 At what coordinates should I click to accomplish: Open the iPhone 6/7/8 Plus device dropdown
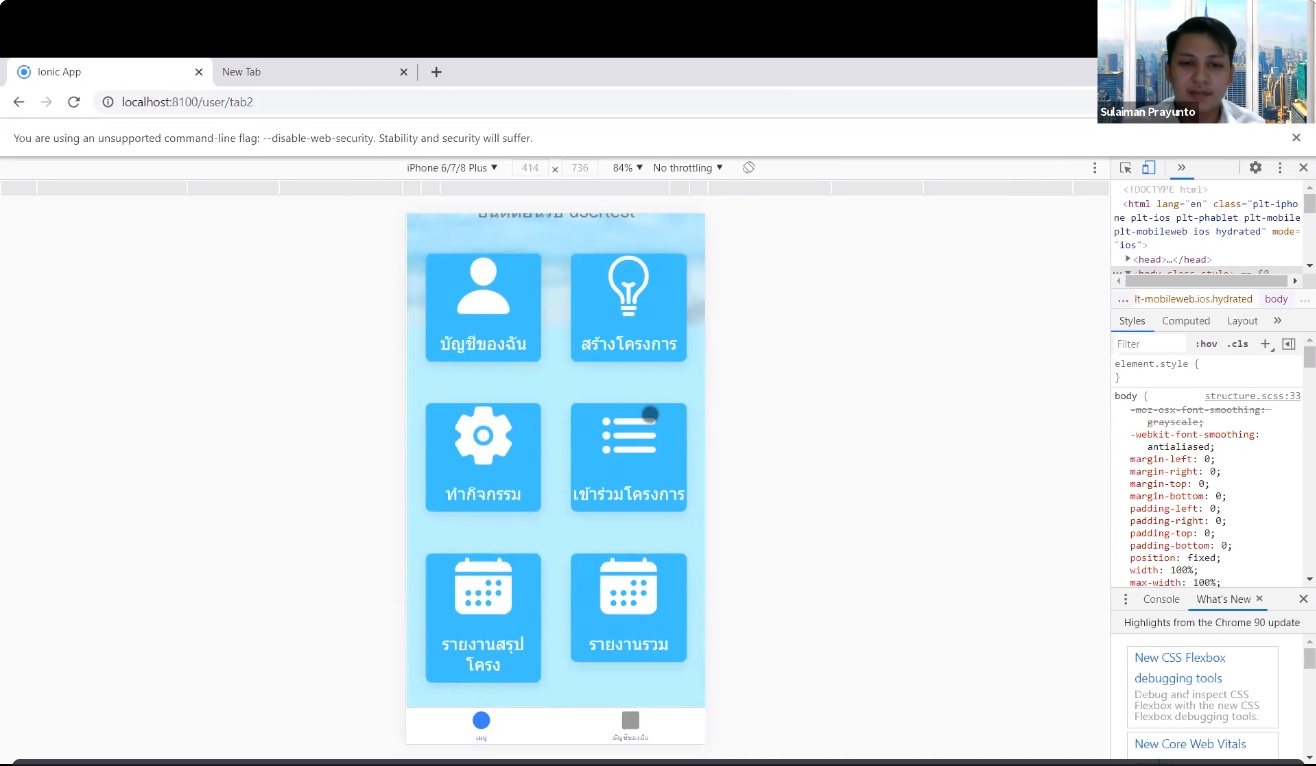click(x=452, y=168)
